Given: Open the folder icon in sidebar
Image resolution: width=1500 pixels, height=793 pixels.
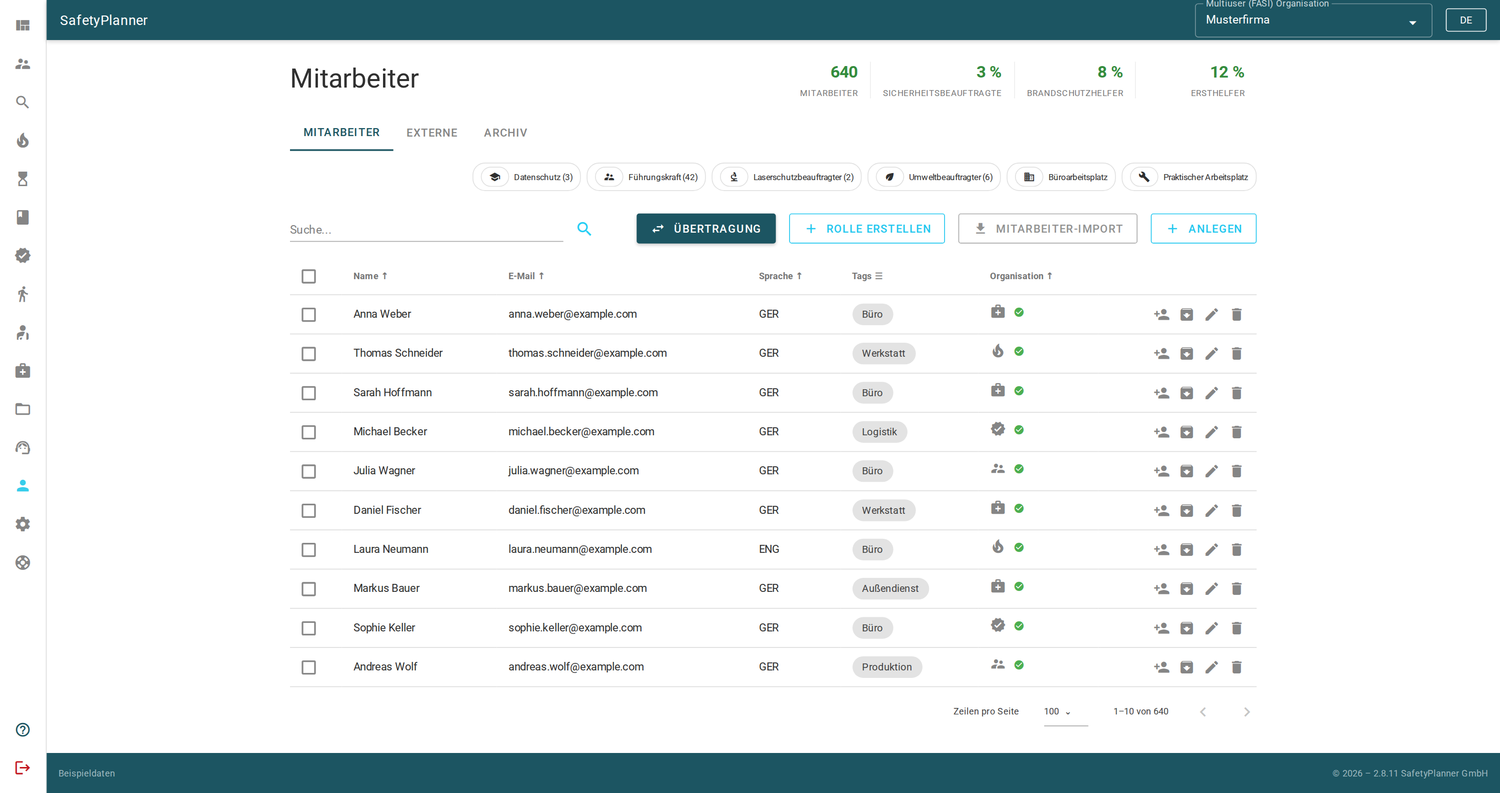Looking at the screenshot, I should pyautogui.click(x=23, y=409).
